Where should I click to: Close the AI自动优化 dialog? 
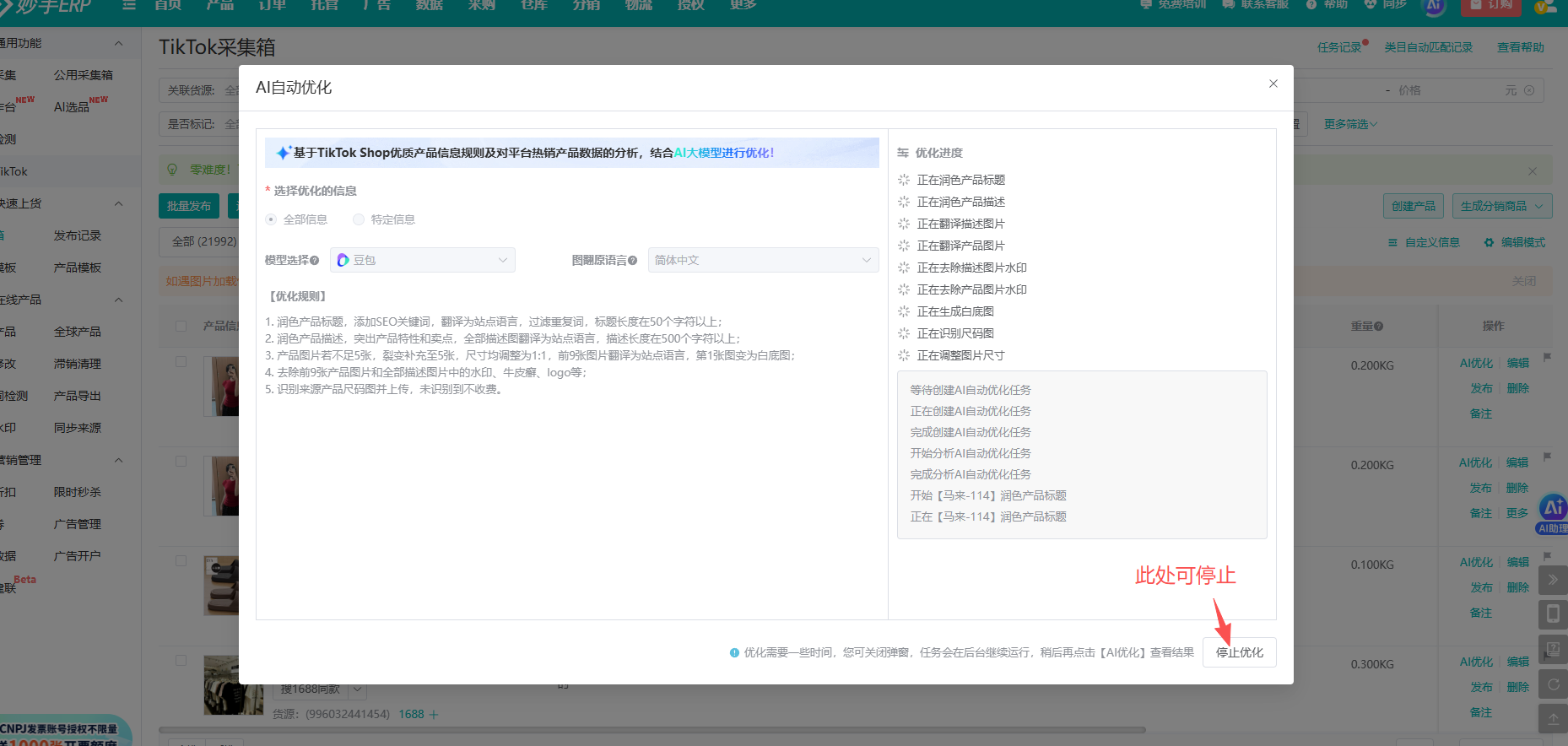(1273, 84)
